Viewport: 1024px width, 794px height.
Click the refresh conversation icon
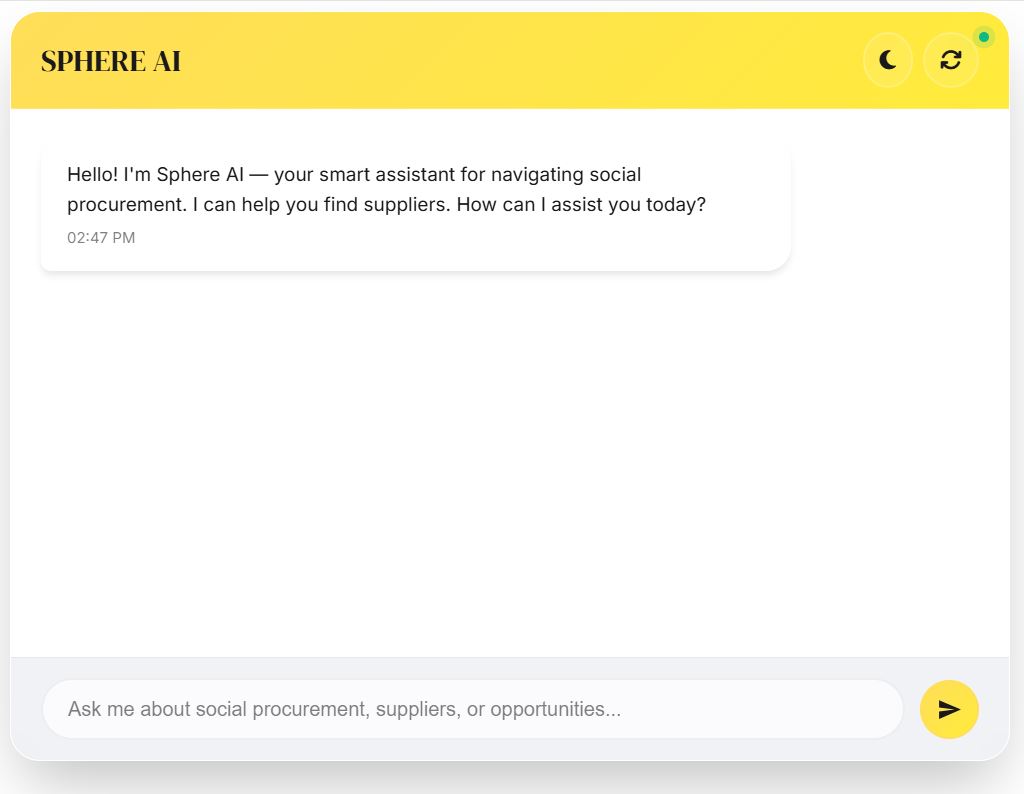(x=950, y=60)
